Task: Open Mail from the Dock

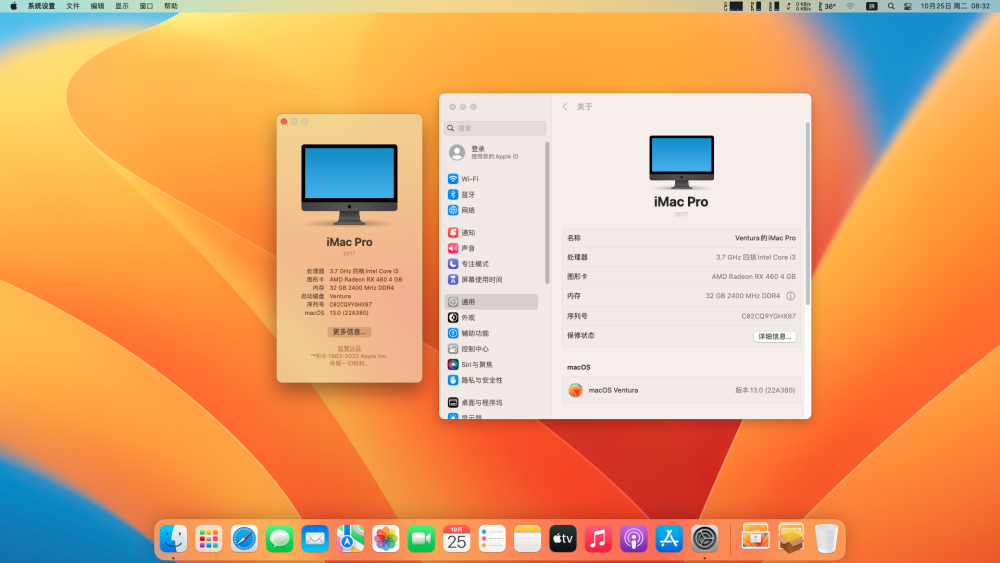Action: (315, 539)
